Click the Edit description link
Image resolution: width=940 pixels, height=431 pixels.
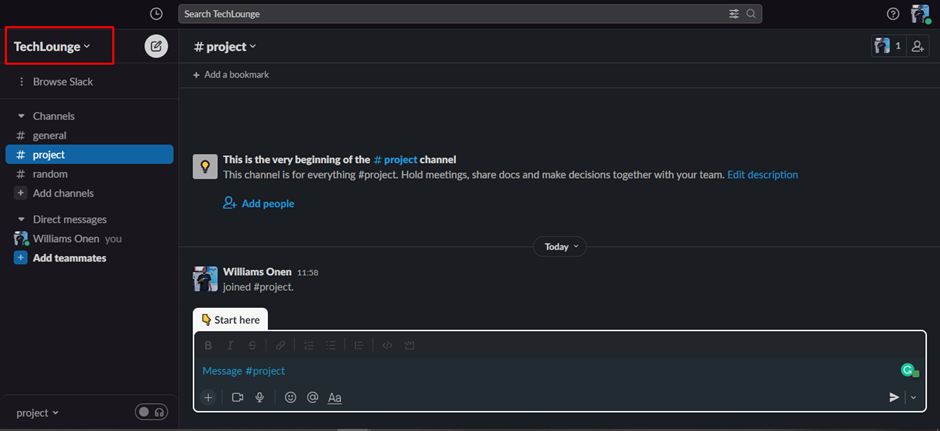pos(763,174)
